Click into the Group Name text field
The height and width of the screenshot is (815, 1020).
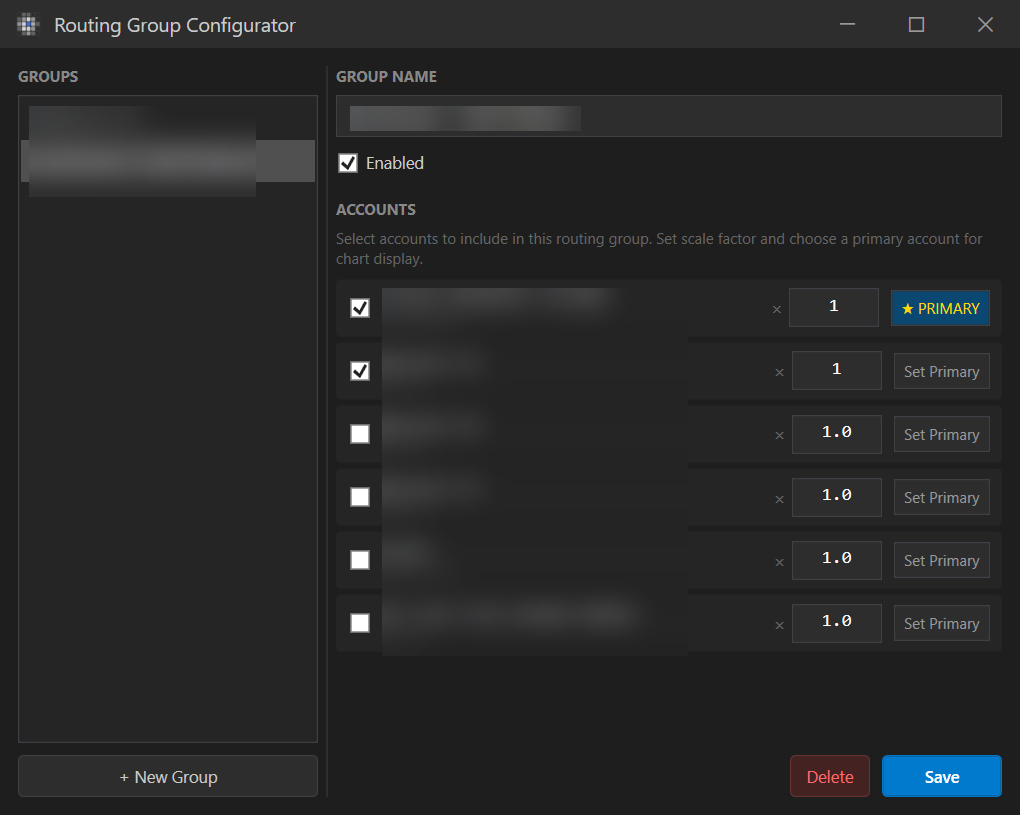point(669,116)
